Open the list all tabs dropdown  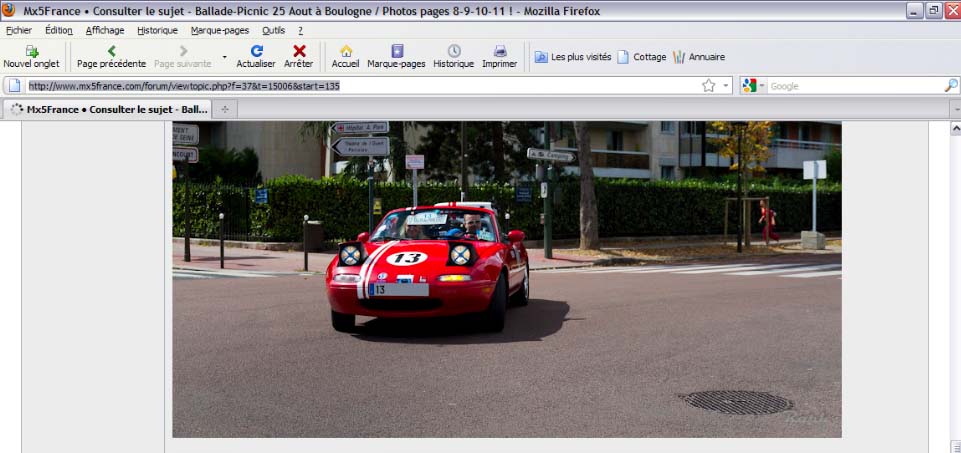[x=956, y=110]
